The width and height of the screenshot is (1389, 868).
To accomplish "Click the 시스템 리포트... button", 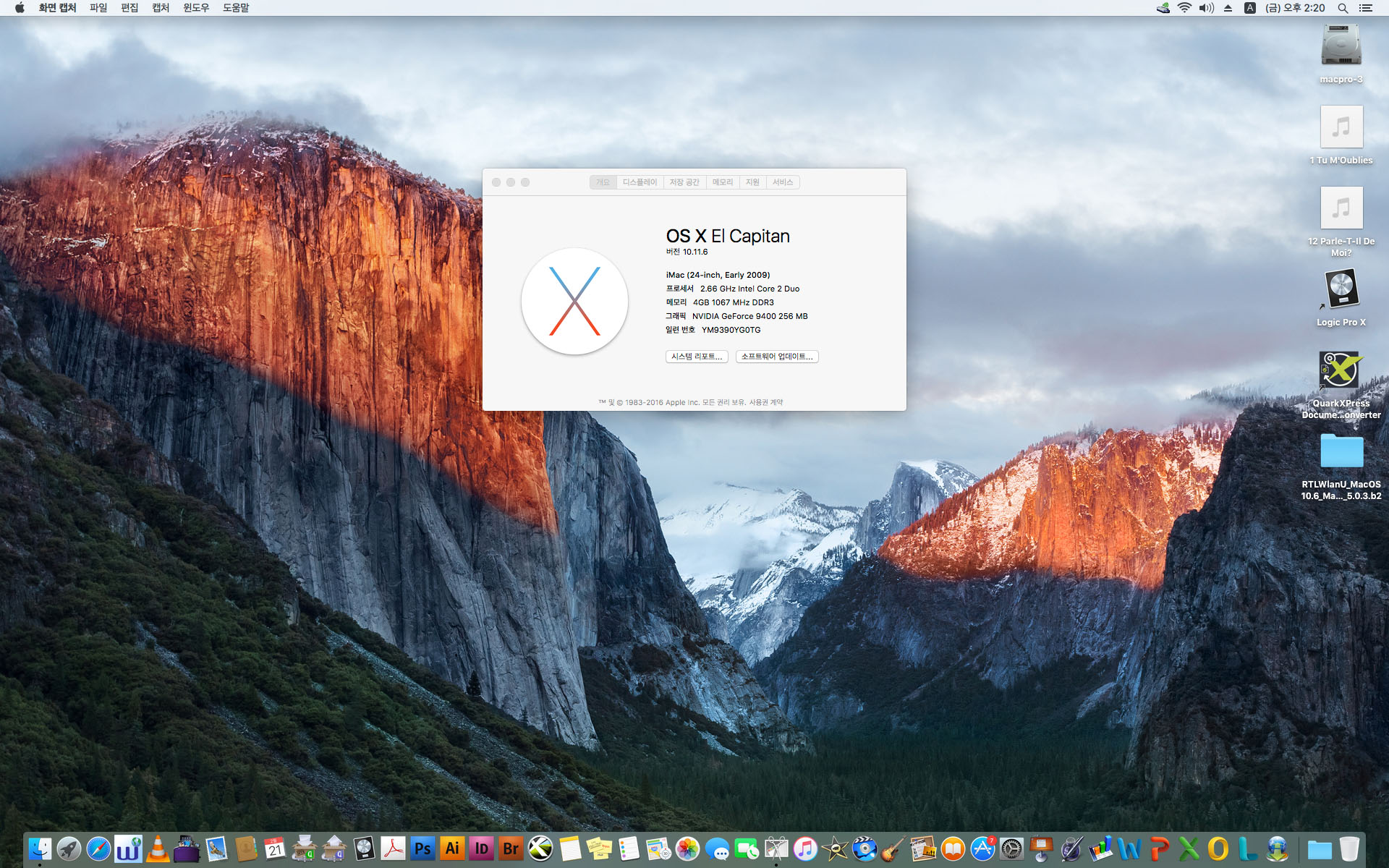I will pos(696,357).
